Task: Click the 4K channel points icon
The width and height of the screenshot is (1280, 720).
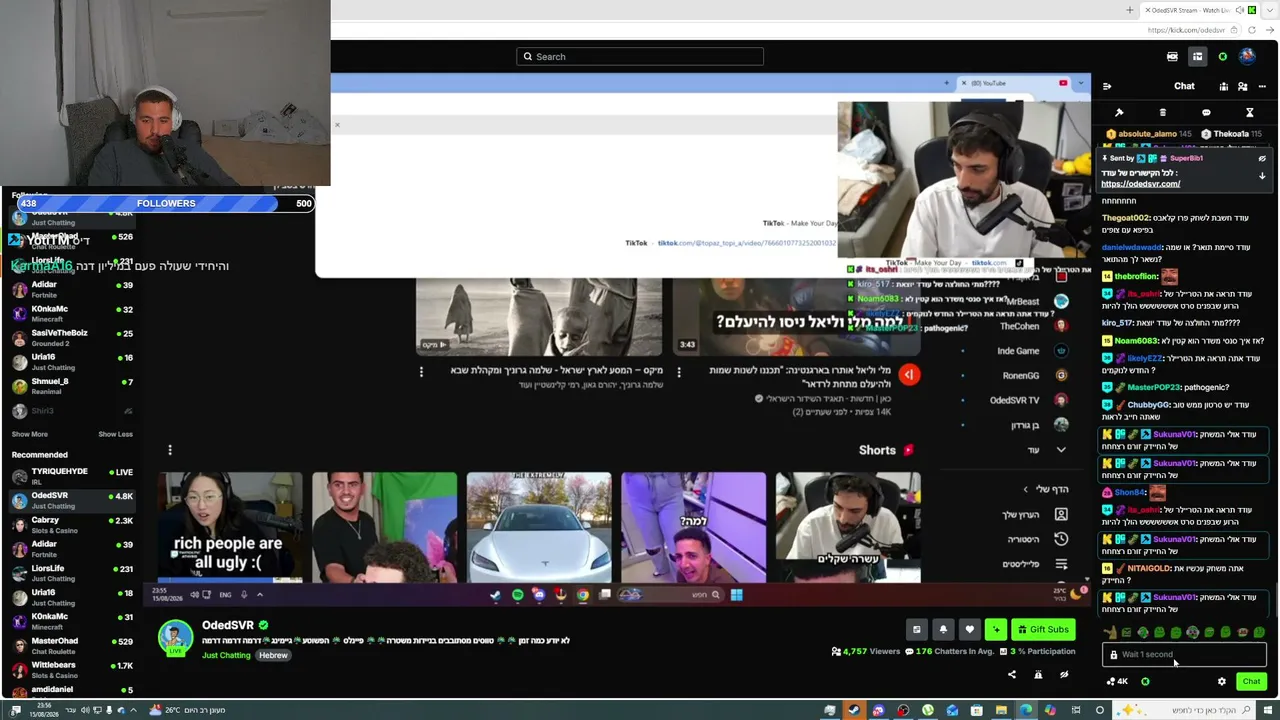Action: point(1117,682)
